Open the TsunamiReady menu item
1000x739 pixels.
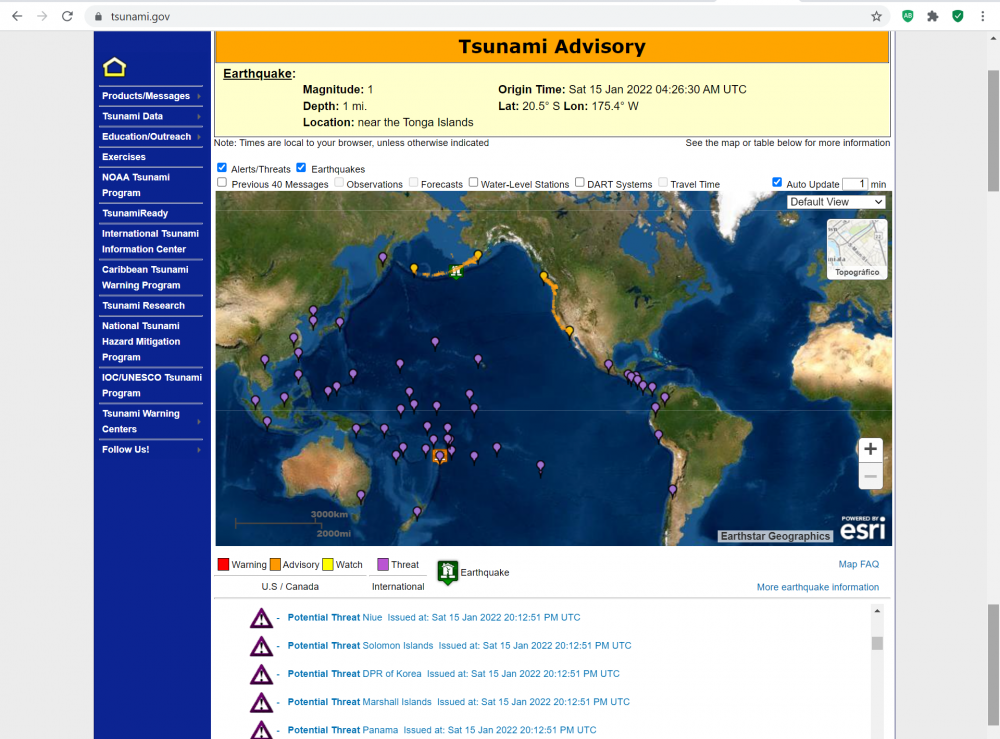click(x=135, y=213)
